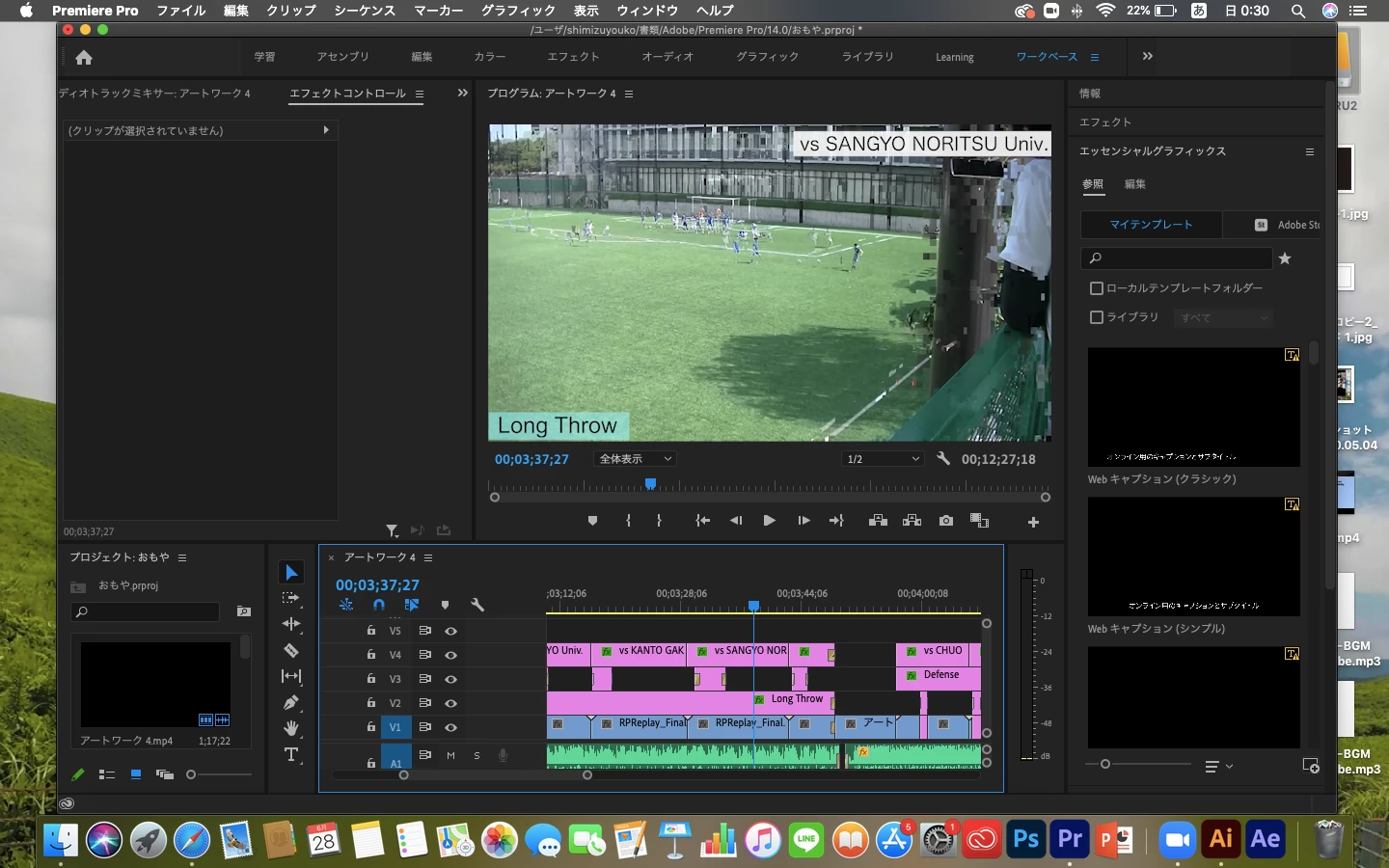The width and height of the screenshot is (1389, 868).
Task: Open the Essential Graphics panel menu
Action: [1309, 151]
